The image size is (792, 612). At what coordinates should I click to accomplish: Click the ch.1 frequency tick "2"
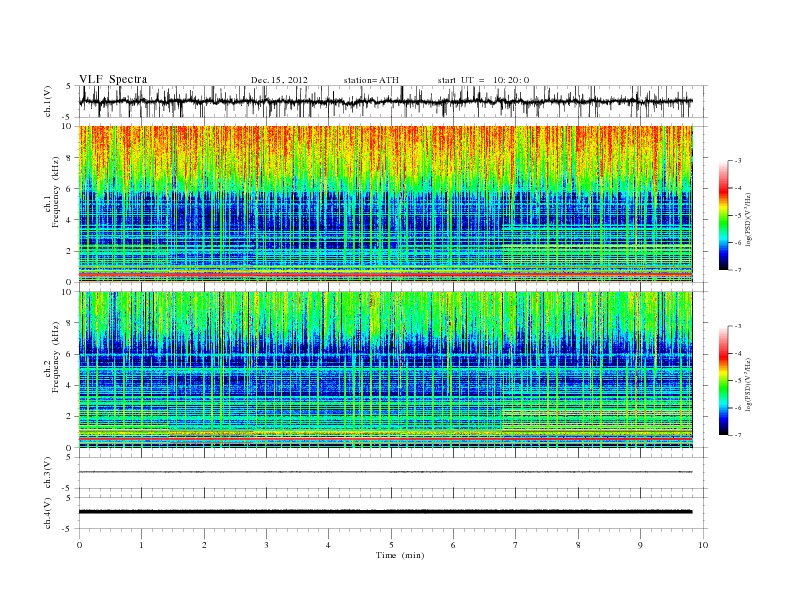[69, 251]
